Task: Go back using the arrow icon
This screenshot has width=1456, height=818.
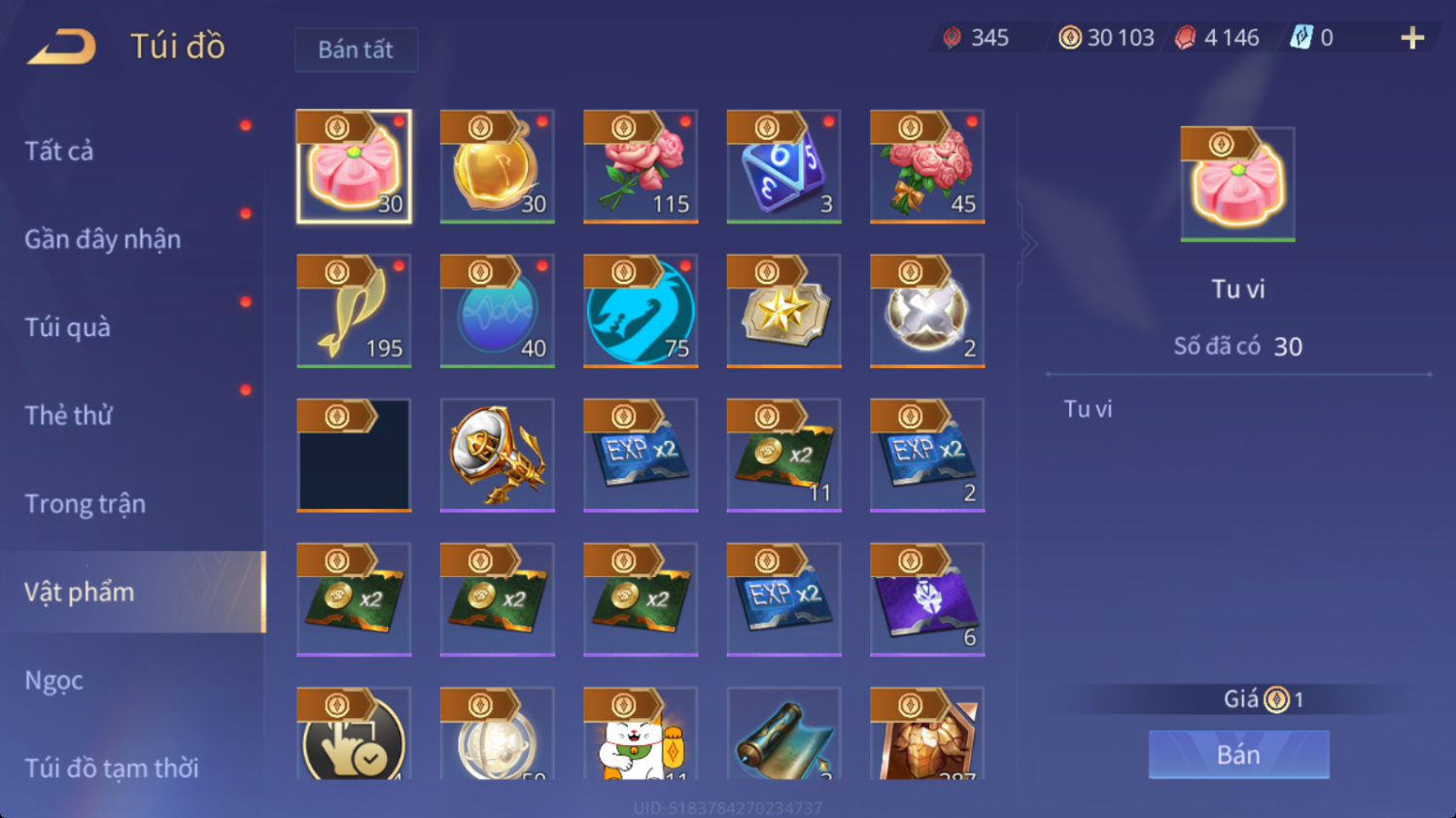Action: (62, 46)
